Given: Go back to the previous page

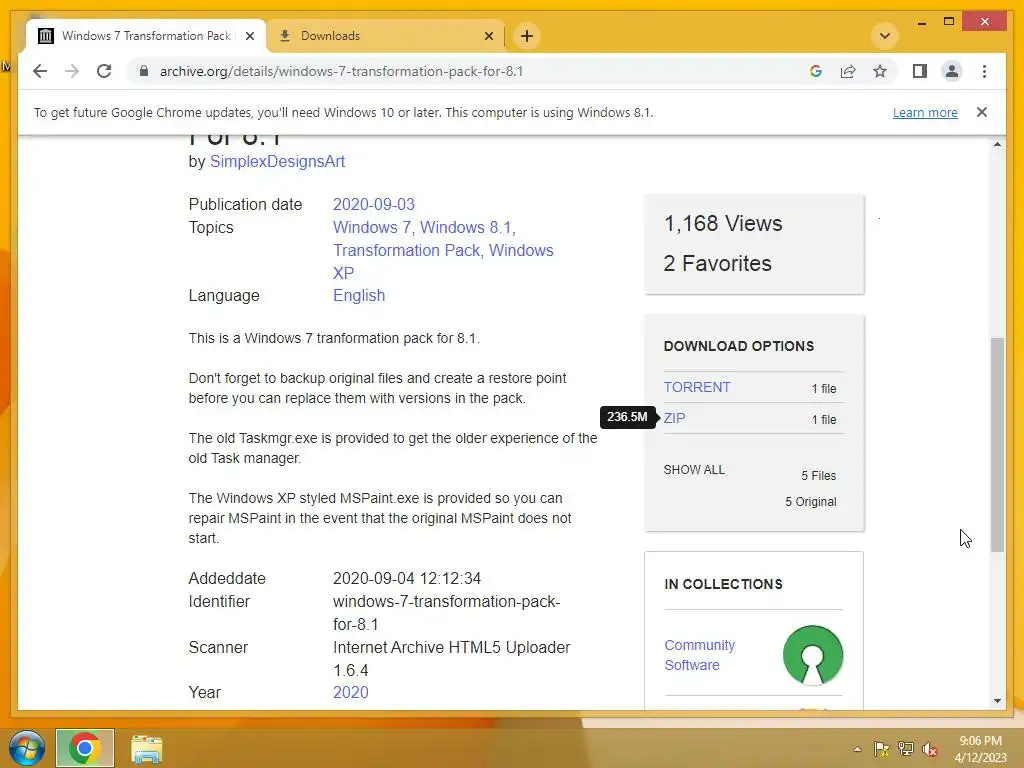Looking at the screenshot, I should pos(40,71).
